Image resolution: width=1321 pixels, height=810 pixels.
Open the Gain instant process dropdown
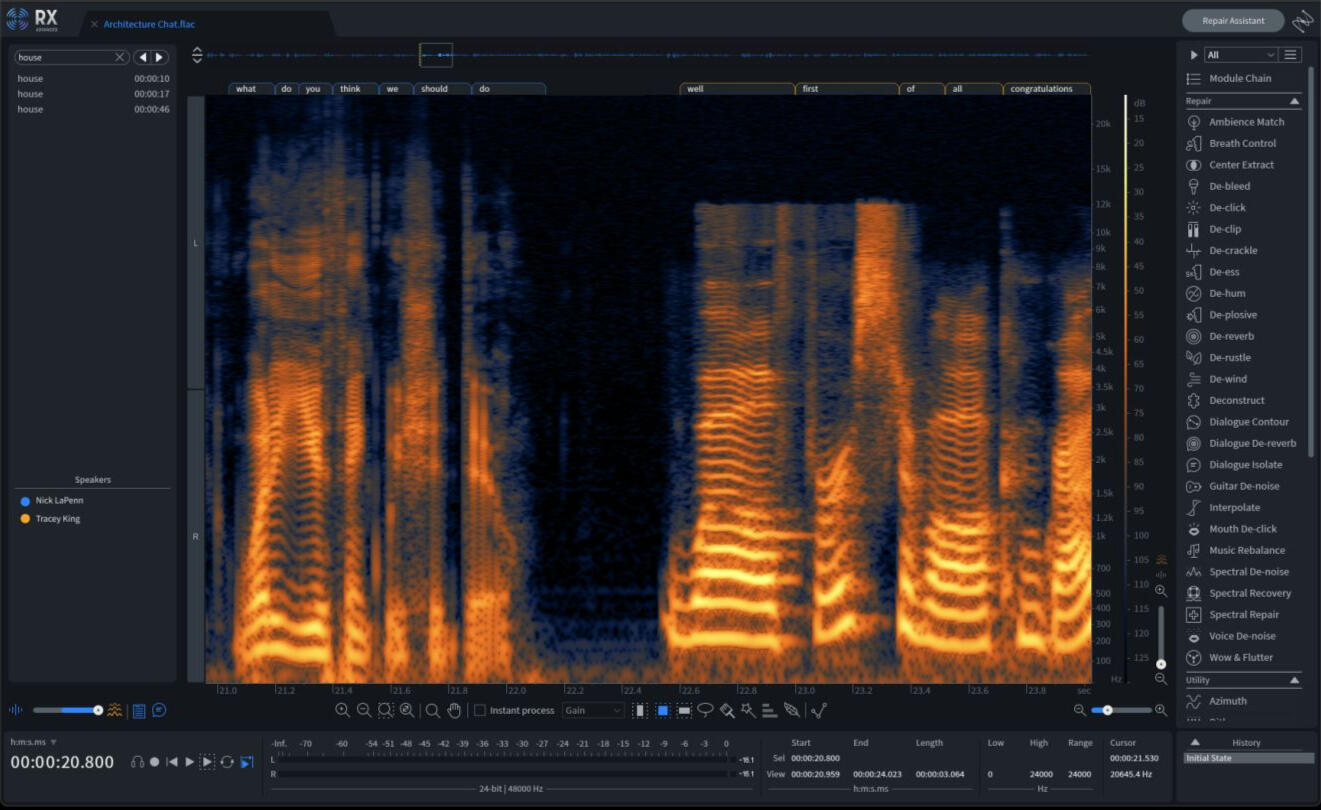[593, 710]
